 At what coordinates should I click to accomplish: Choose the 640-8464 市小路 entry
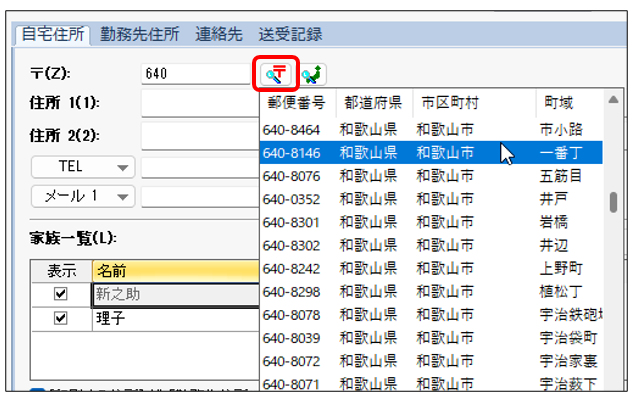[x=430, y=128]
